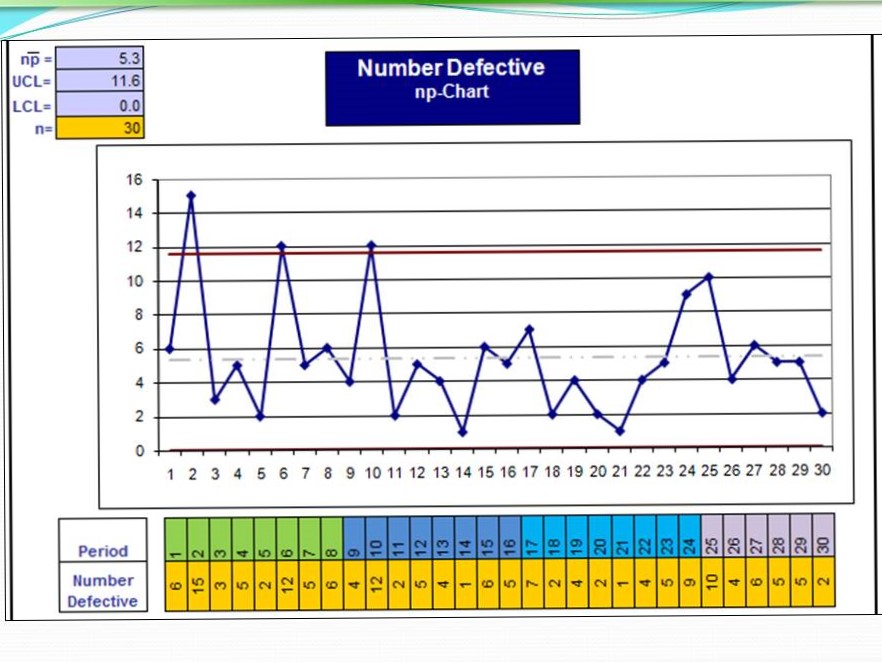Click the data point at period 10
The height and width of the screenshot is (662, 882).
372,246
